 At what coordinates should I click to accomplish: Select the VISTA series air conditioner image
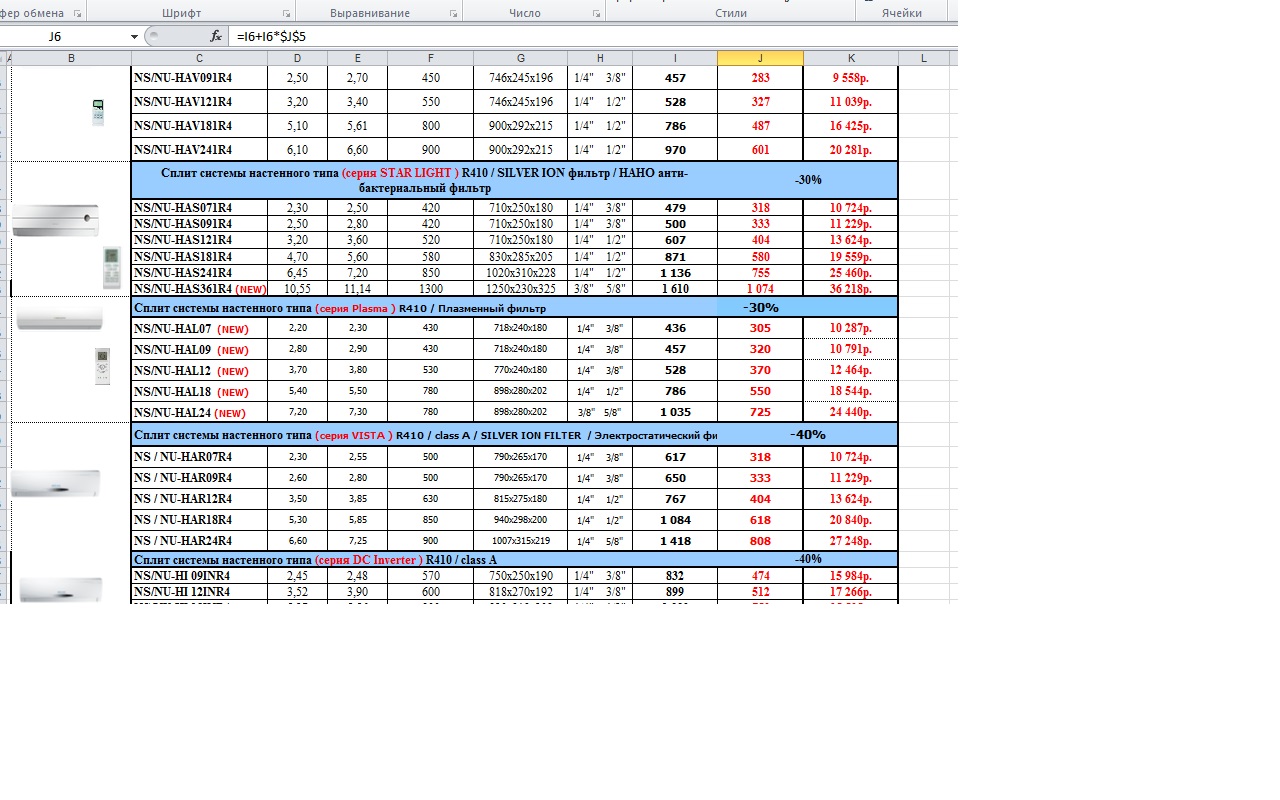pyautogui.click(x=55, y=484)
